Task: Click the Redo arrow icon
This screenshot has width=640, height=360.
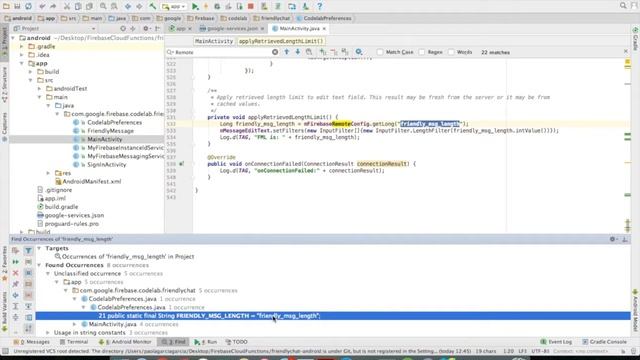Action: click(53, 6)
